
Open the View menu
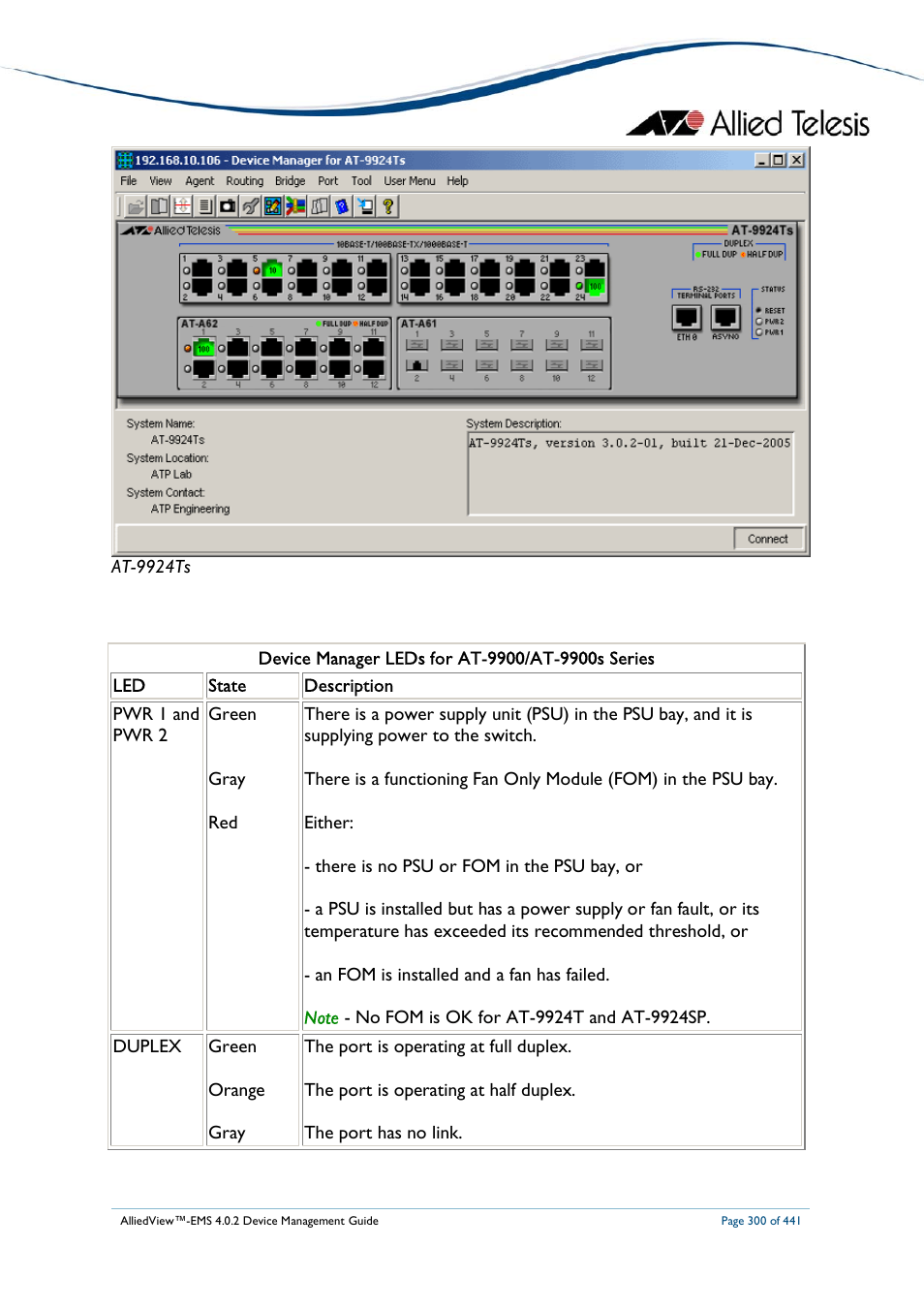[161, 181]
